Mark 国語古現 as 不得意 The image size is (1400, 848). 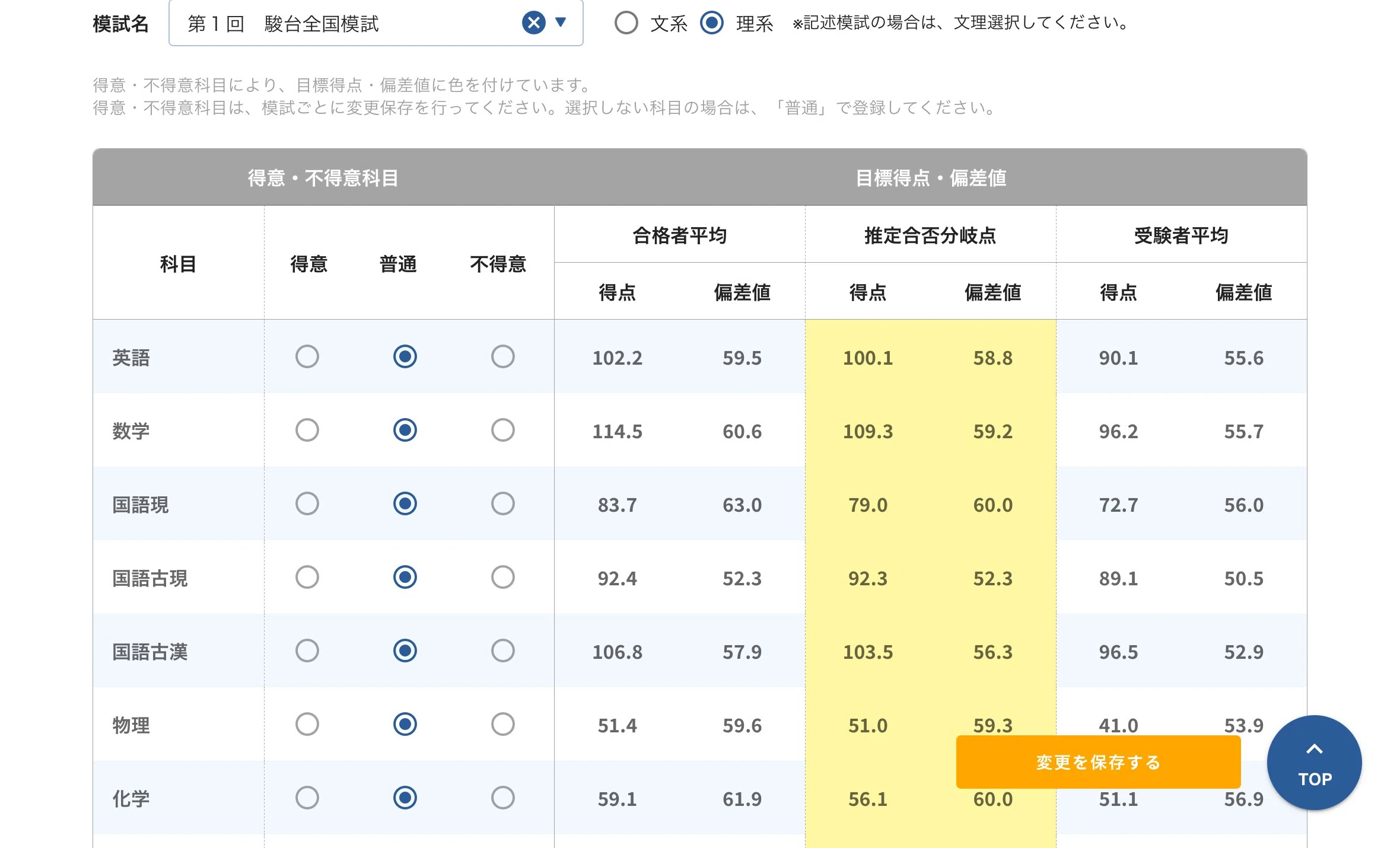click(503, 577)
